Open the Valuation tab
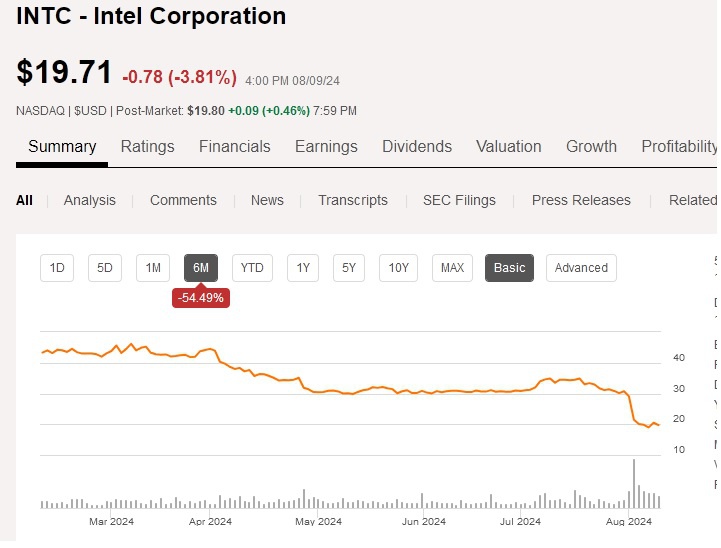The image size is (721, 548). (509, 147)
